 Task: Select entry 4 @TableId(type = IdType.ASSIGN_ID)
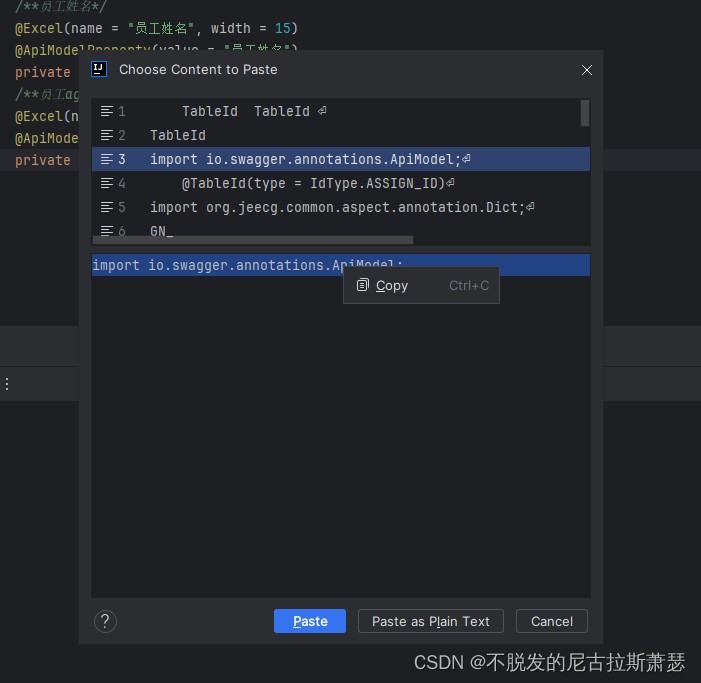[x=341, y=183]
